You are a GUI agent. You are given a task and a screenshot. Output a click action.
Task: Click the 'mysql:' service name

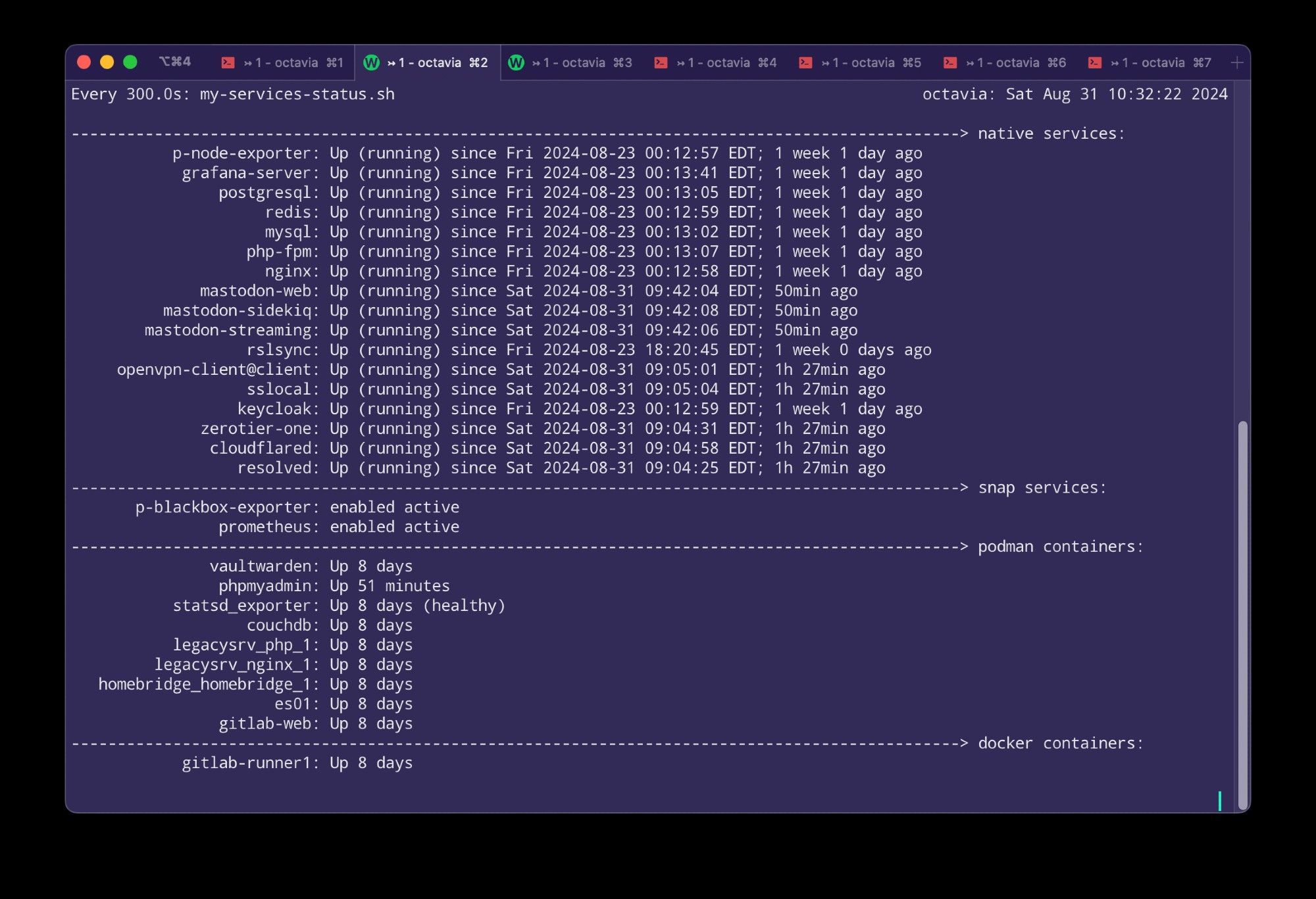[x=292, y=232]
